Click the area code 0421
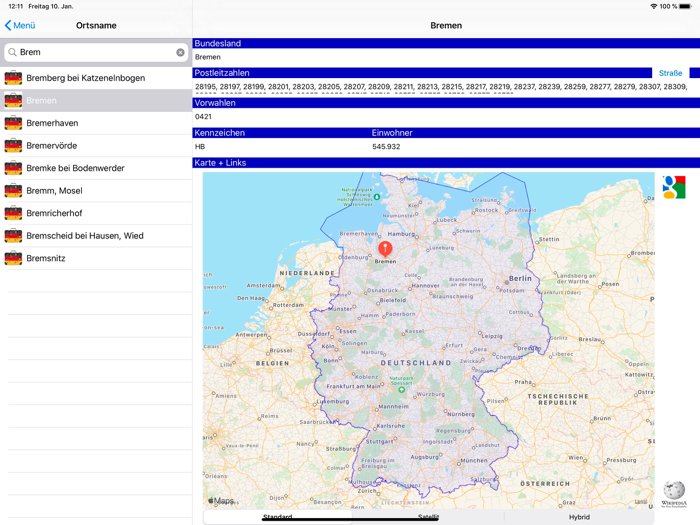Screen dimensions: 700x525 203,117
